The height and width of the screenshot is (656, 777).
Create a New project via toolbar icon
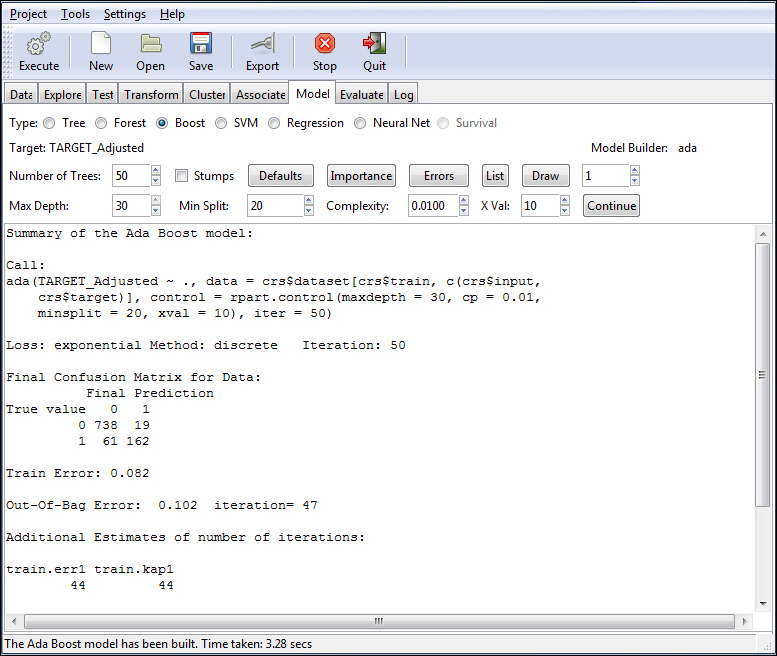tap(101, 44)
